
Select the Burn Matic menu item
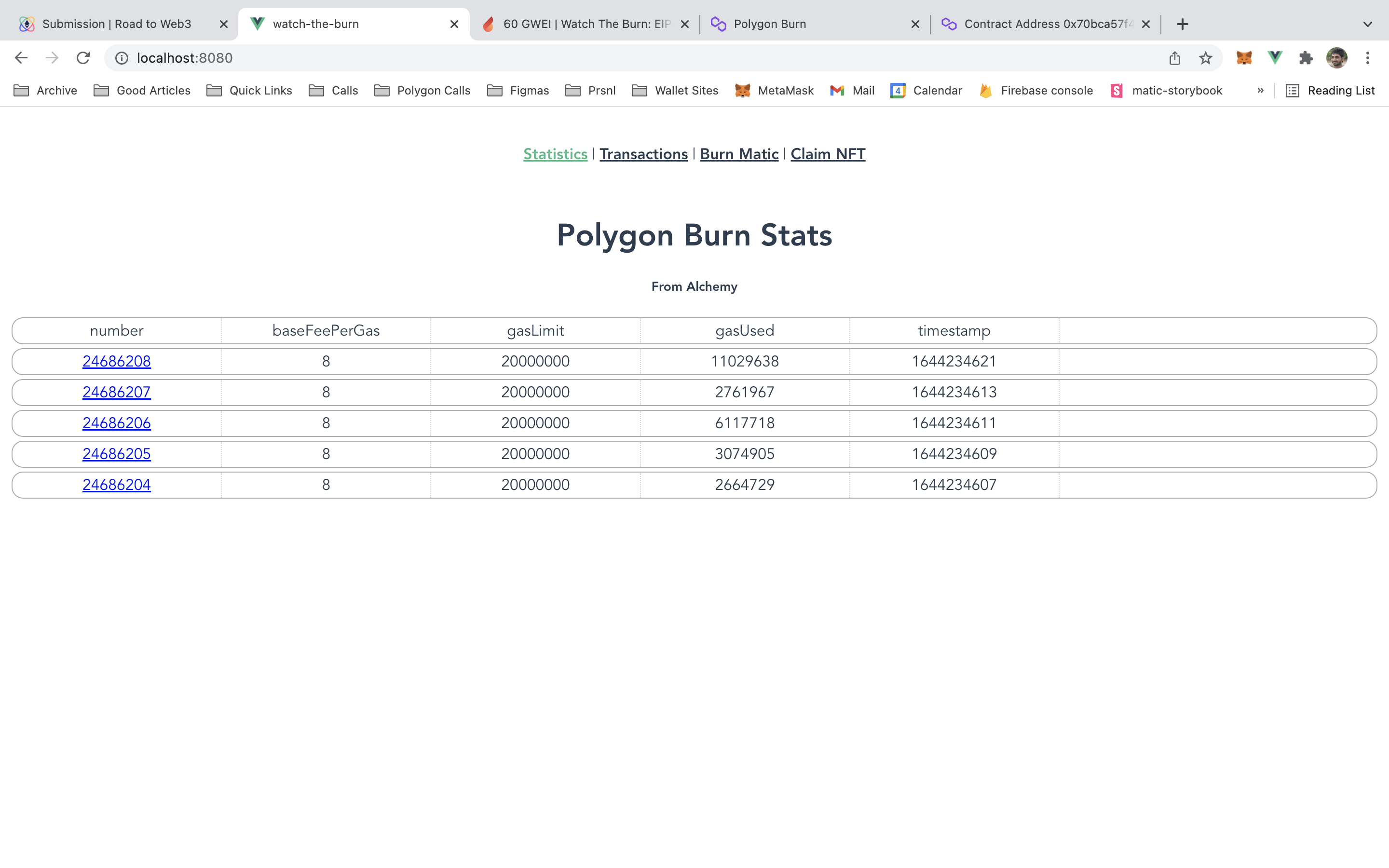click(x=738, y=154)
